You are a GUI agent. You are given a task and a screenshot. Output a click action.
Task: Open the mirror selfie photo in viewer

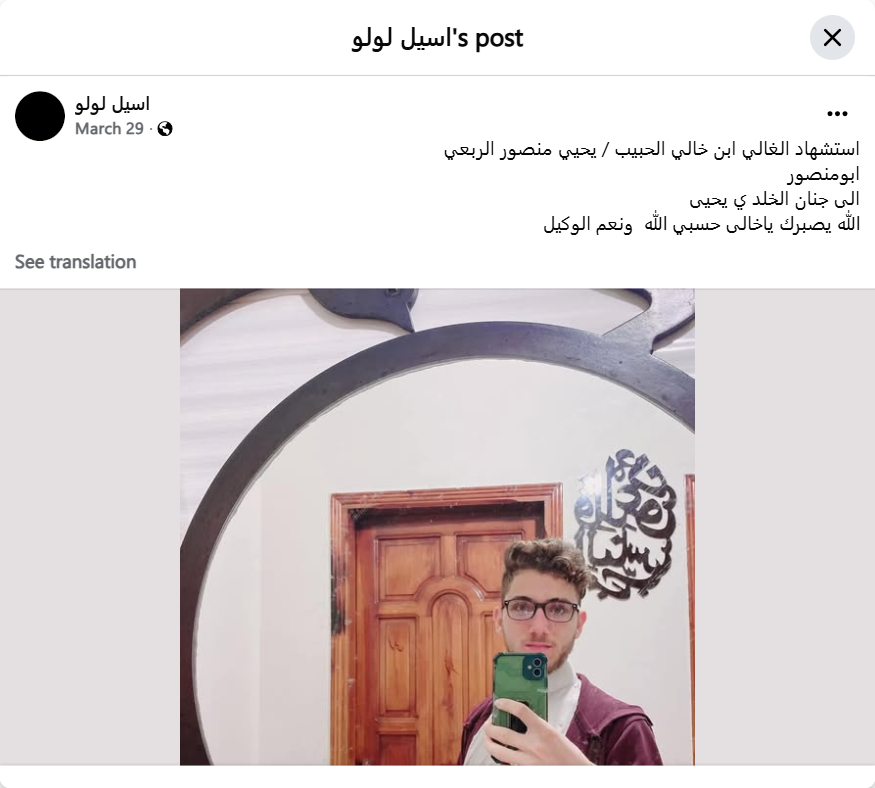[x=437, y=526]
